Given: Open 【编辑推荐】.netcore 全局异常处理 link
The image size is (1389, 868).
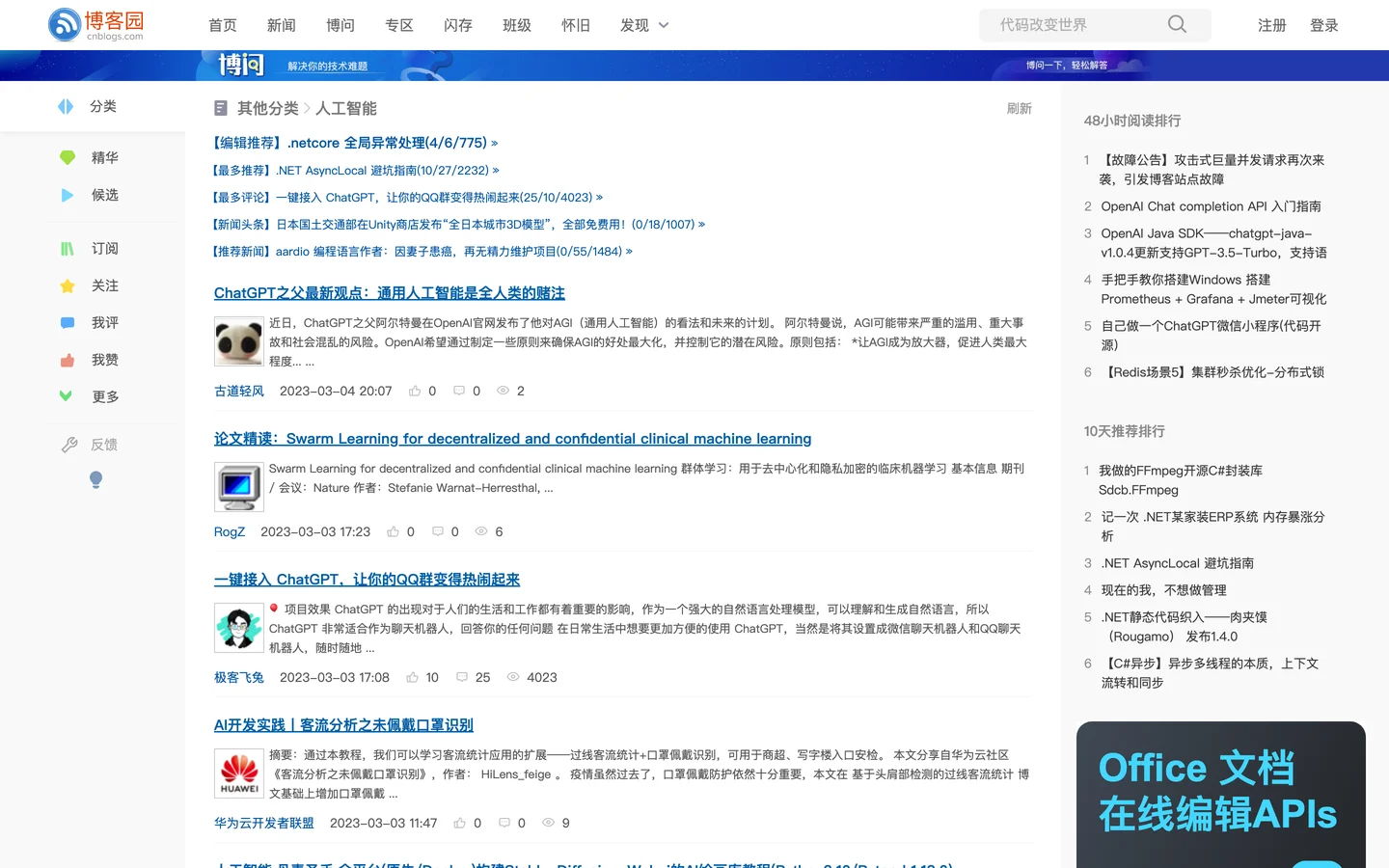Looking at the screenshot, I should click(356, 143).
